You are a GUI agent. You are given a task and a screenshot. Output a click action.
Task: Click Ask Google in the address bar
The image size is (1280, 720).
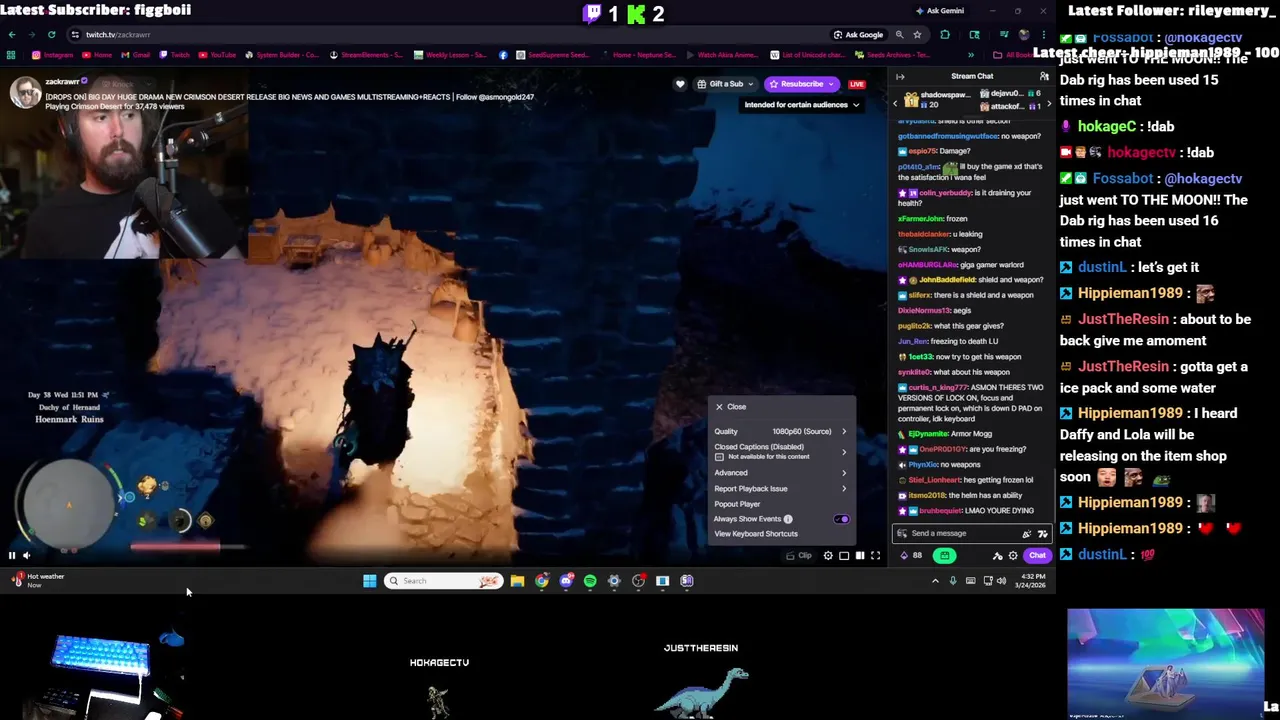pyautogui.click(x=859, y=35)
